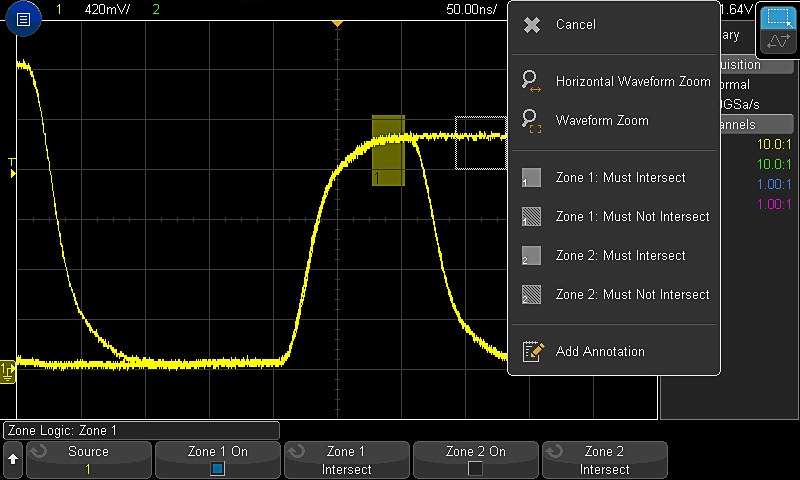Image resolution: width=800 pixels, height=480 pixels.
Task: Click the Zone 2 Must Intersect icon
Action: (531, 256)
